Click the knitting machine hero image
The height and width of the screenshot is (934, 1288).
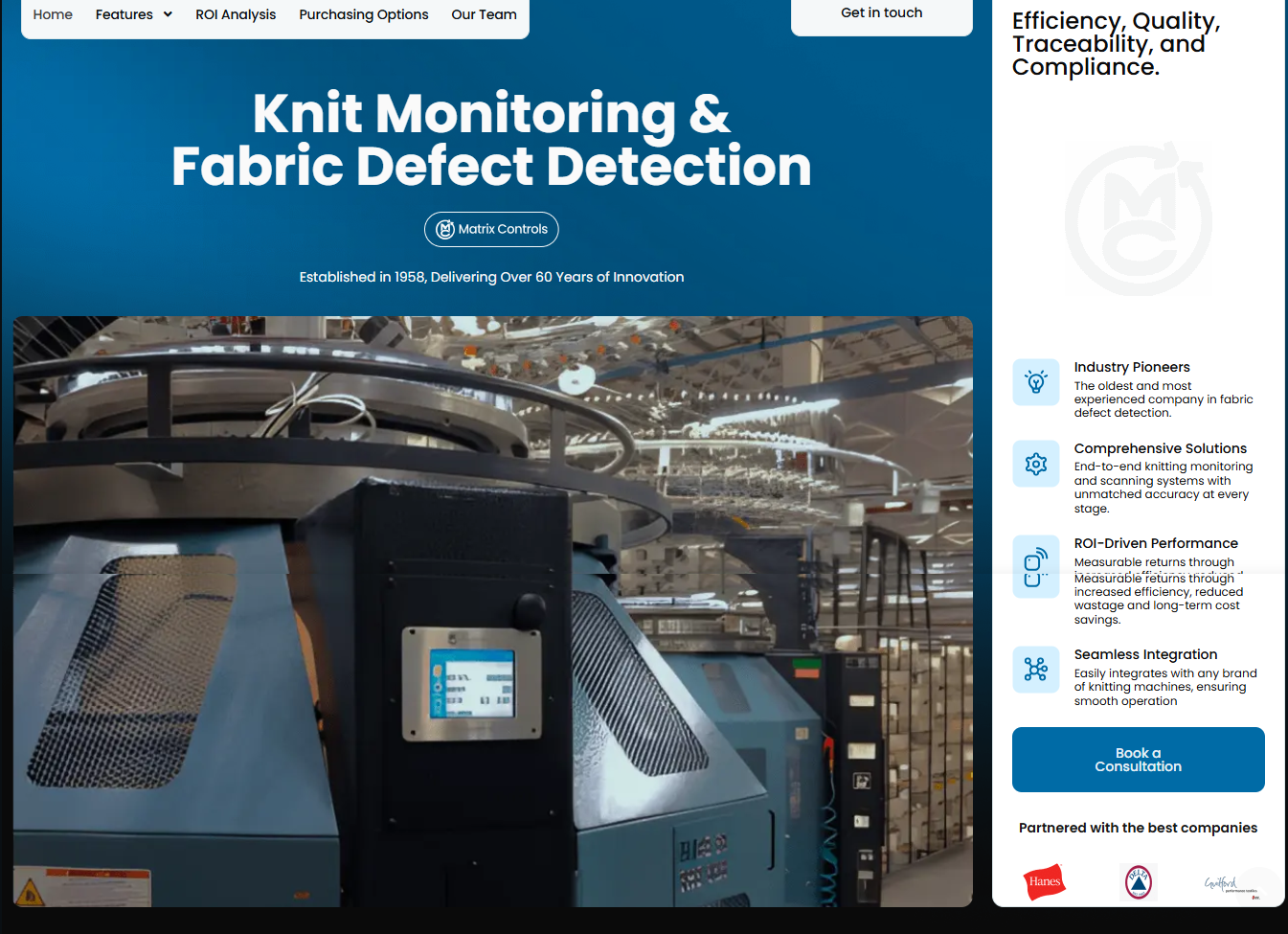click(492, 611)
